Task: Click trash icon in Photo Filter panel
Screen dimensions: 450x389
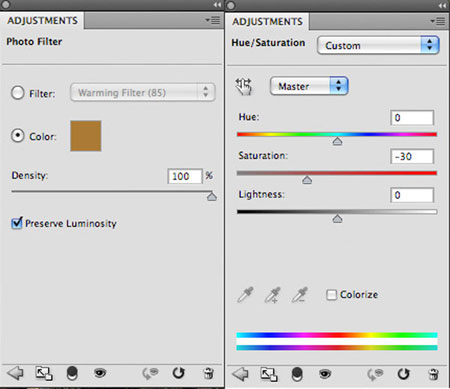Action: pyautogui.click(x=208, y=373)
